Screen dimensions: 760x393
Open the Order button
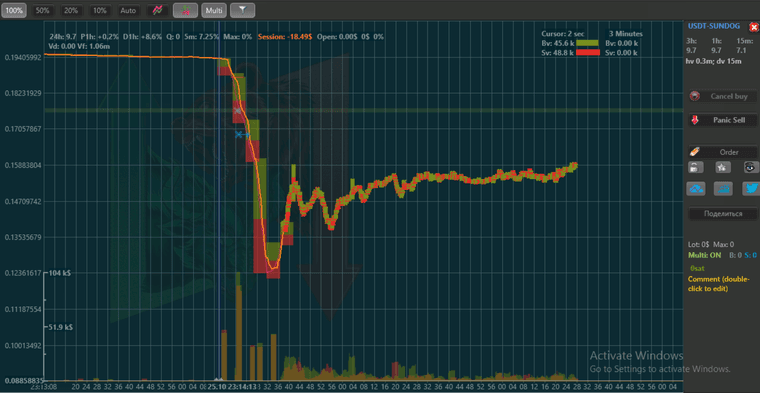(723, 152)
